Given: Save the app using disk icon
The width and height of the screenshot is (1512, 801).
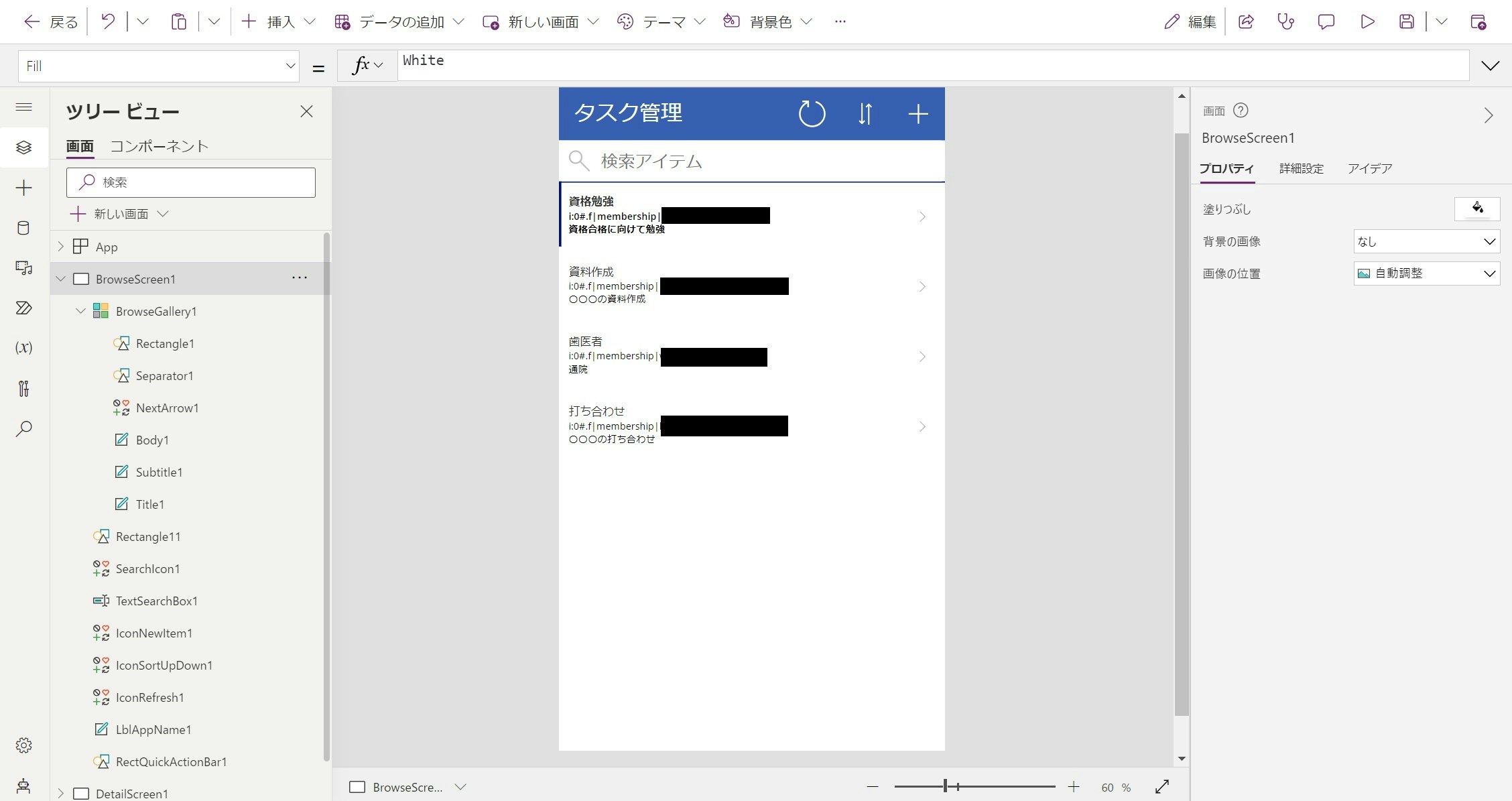Looking at the screenshot, I should (1407, 21).
